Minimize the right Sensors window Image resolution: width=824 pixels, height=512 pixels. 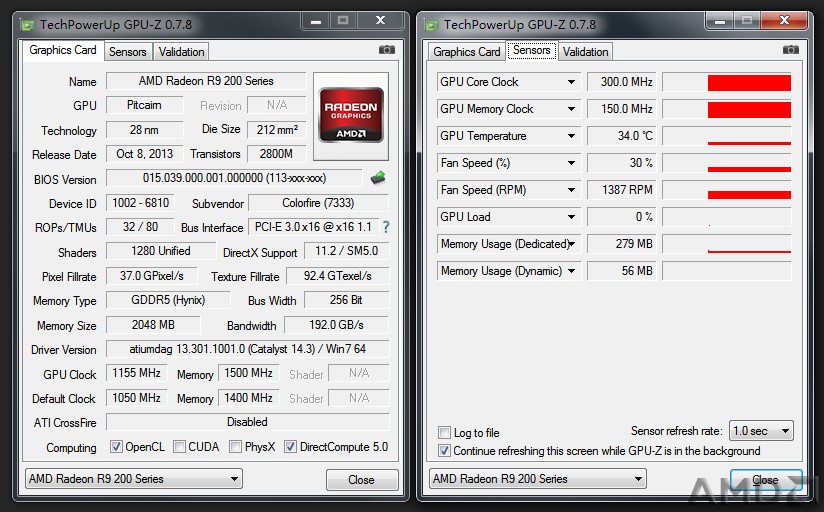point(720,21)
